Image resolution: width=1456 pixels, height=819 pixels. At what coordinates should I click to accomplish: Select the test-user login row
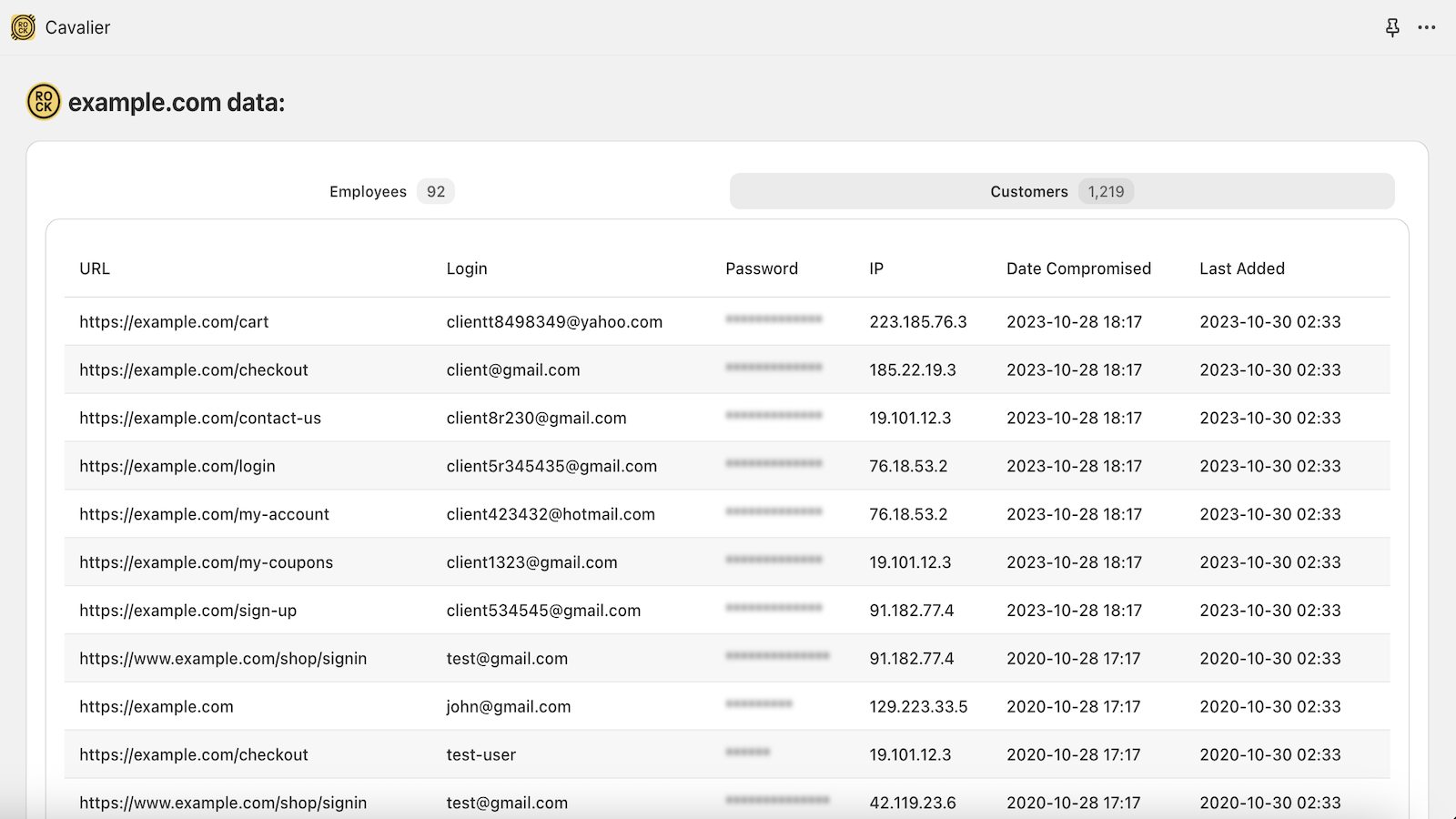481,755
